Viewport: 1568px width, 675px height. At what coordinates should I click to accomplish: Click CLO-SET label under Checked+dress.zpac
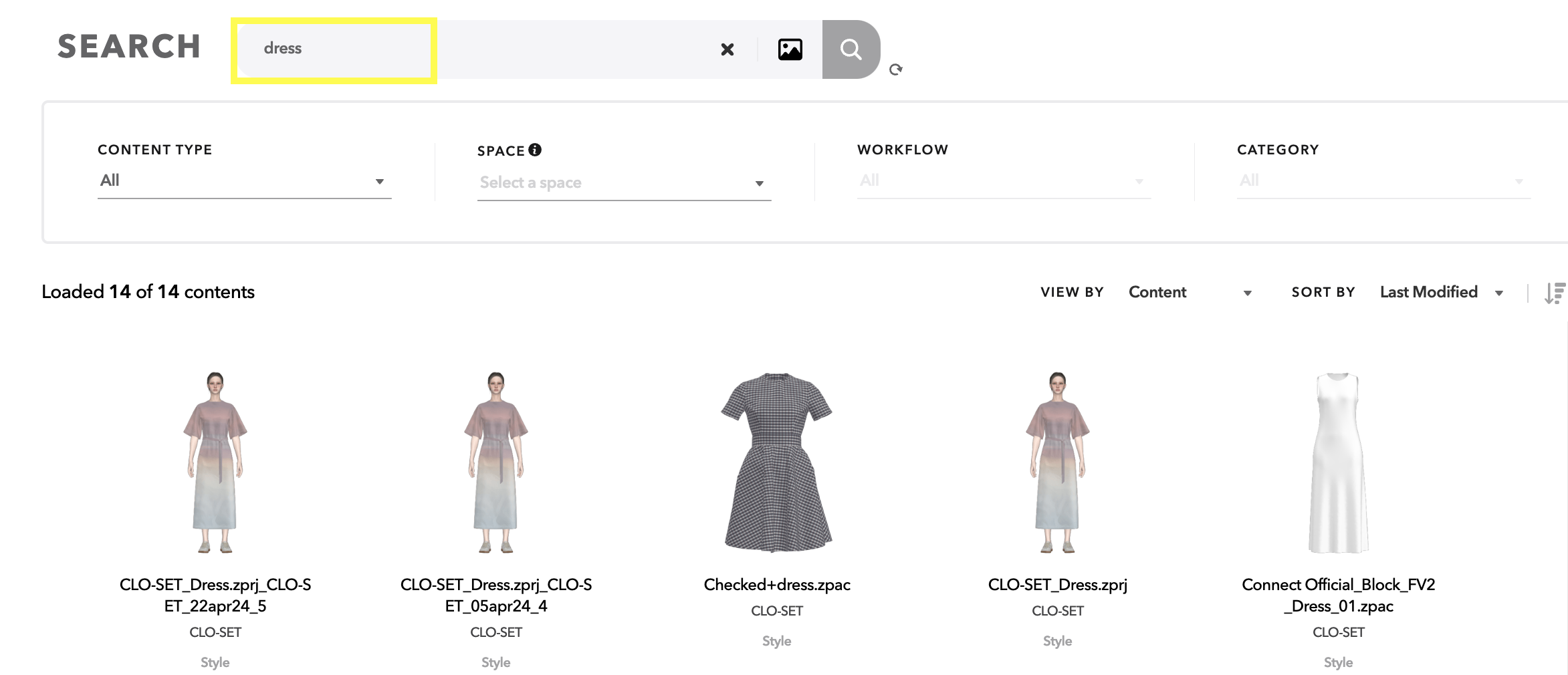click(x=777, y=611)
